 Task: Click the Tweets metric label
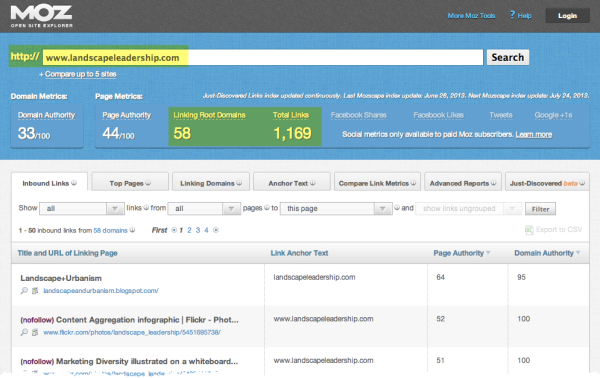point(501,115)
